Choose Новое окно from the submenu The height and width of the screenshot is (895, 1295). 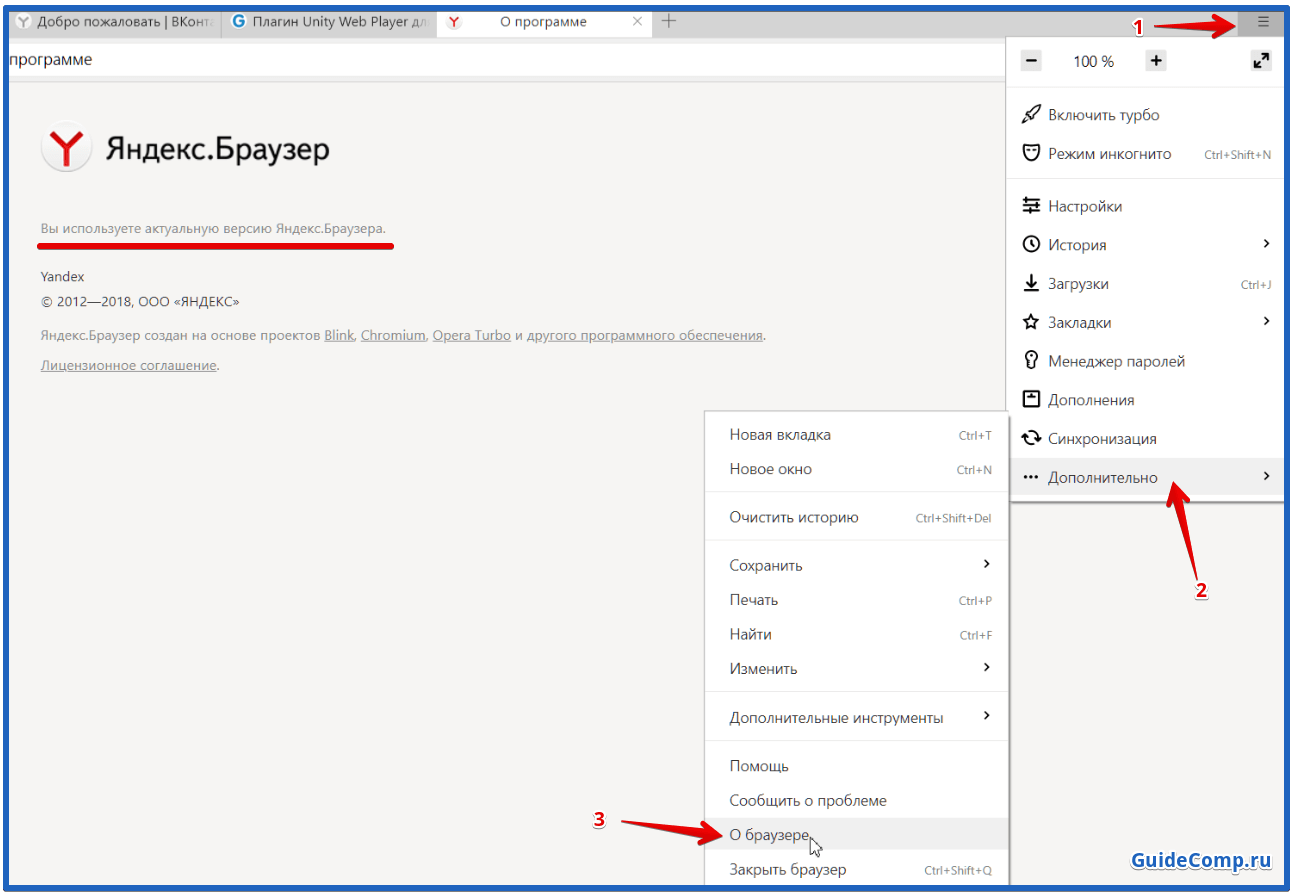(x=857, y=469)
